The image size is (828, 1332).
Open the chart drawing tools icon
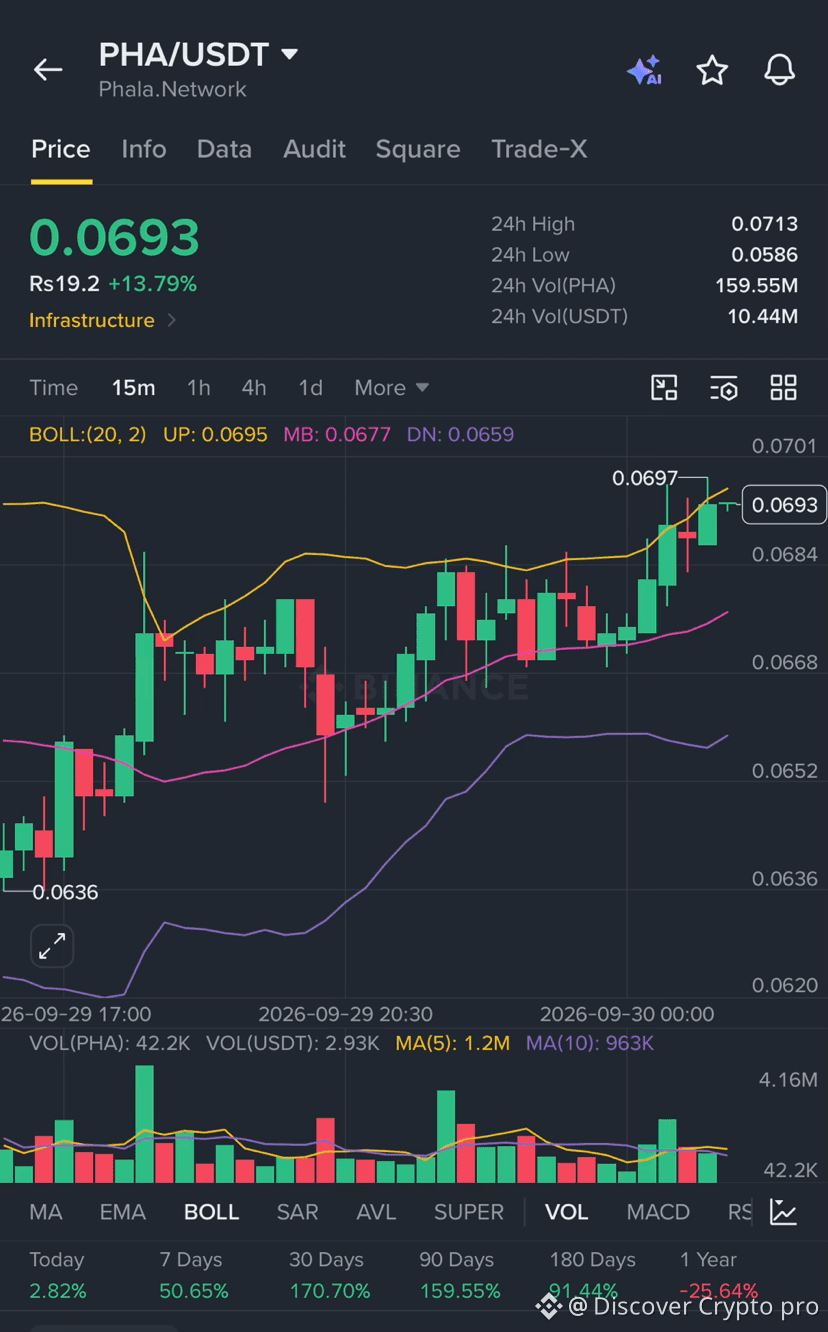[664, 388]
